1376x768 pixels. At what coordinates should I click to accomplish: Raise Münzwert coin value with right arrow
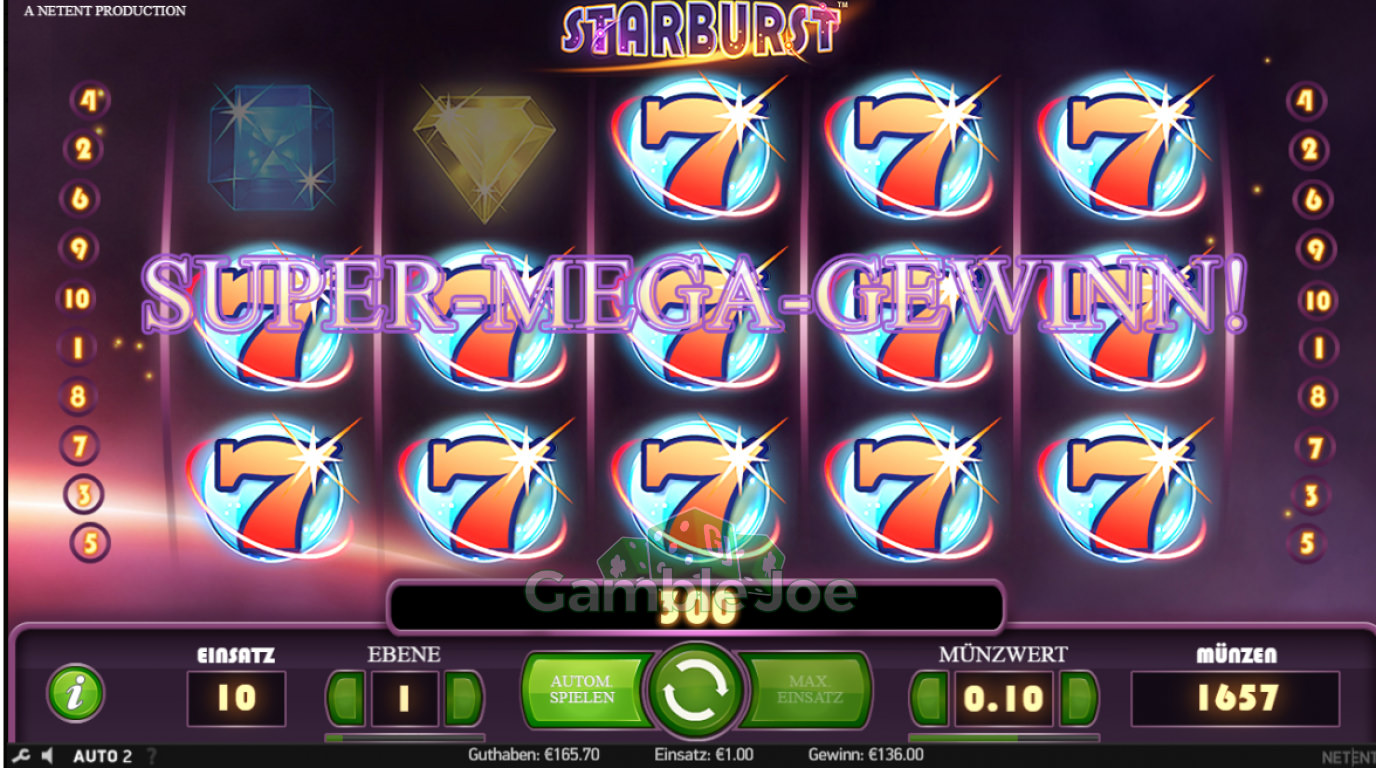point(1079,698)
